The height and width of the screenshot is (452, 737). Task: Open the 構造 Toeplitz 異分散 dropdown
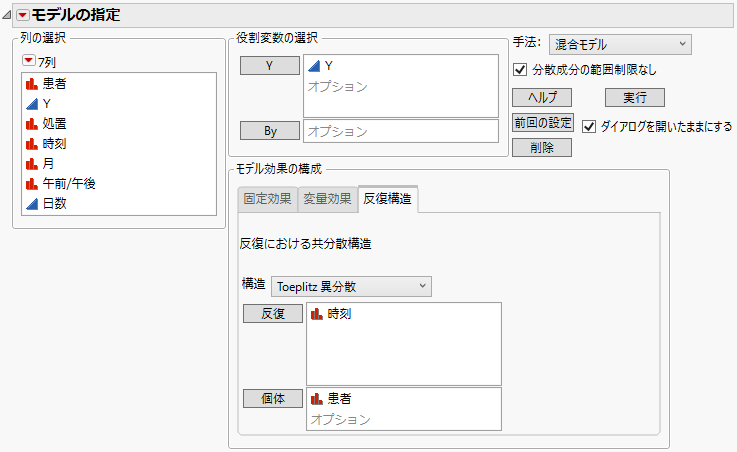351,286
